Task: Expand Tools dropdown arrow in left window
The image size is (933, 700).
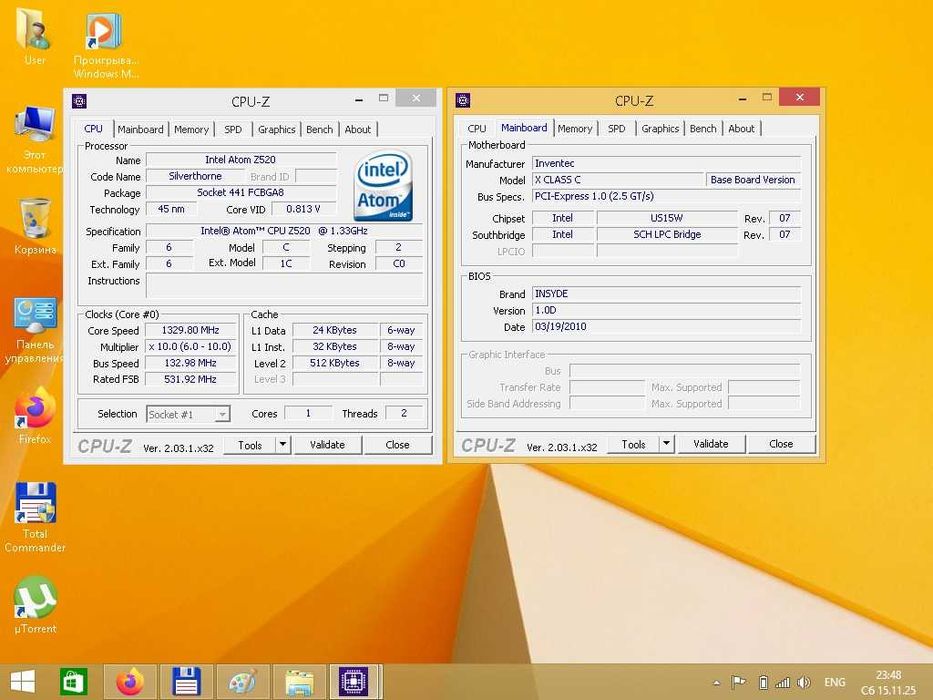Action: 283,445
